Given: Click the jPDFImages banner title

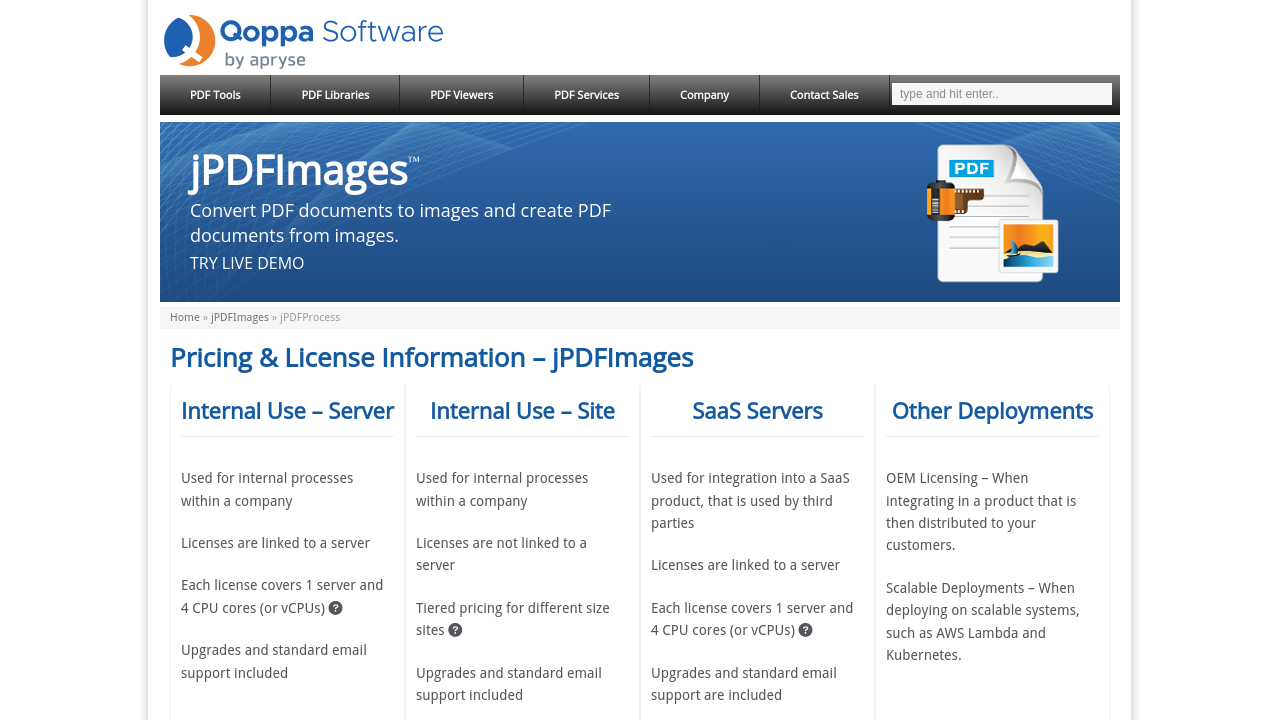Looking at the screenshot, I should coord(299,170).
